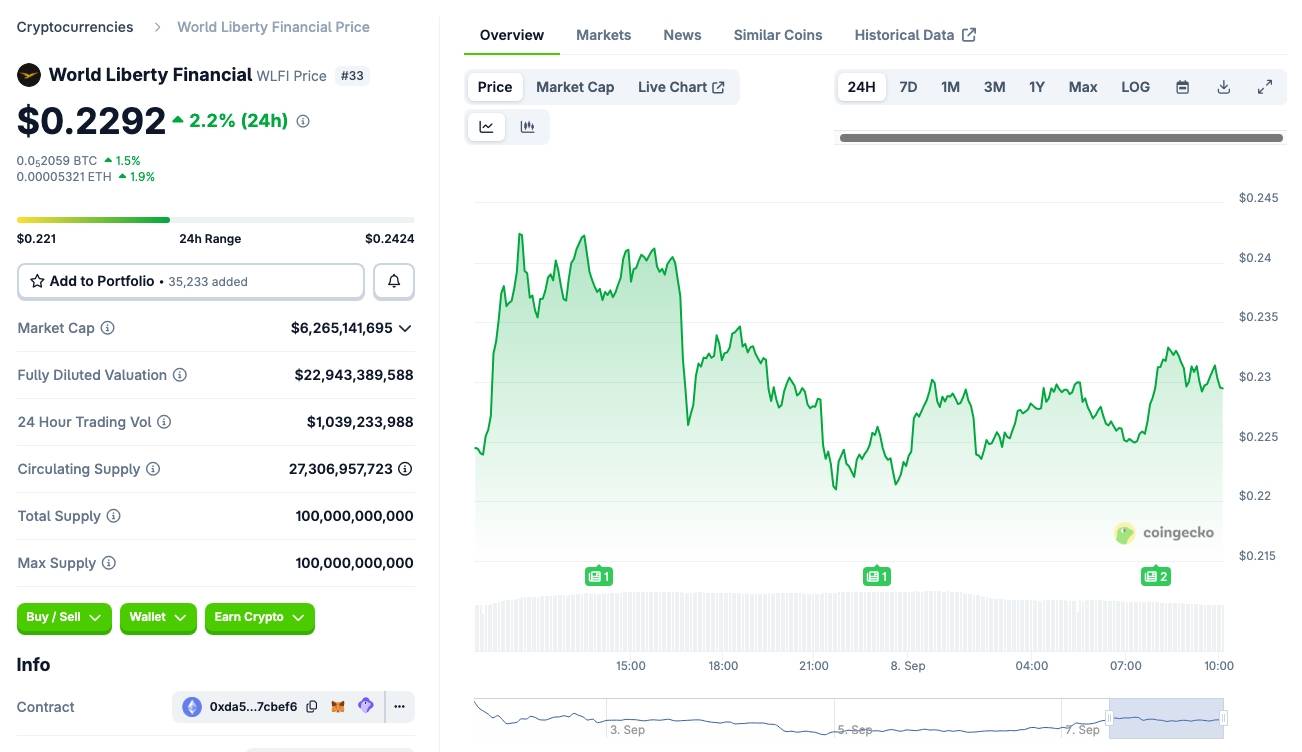Show 24 Hour Trading Vol info icon
The height and width of the screenshot is (752, 1302).
[164, 422]
